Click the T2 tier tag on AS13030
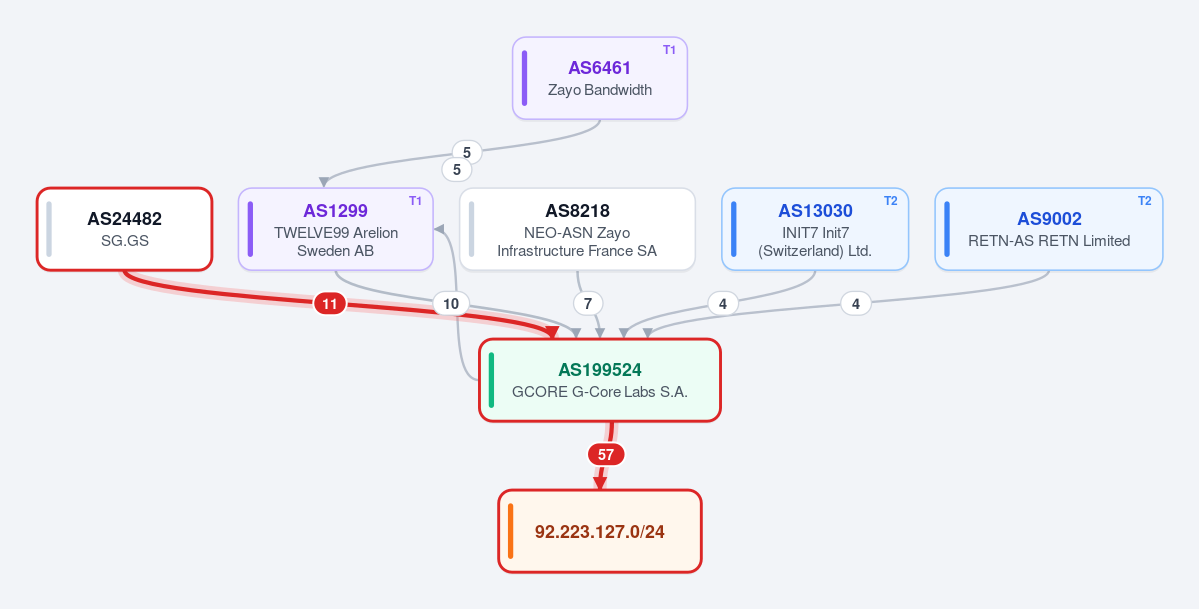 click(x=891, y=201)
